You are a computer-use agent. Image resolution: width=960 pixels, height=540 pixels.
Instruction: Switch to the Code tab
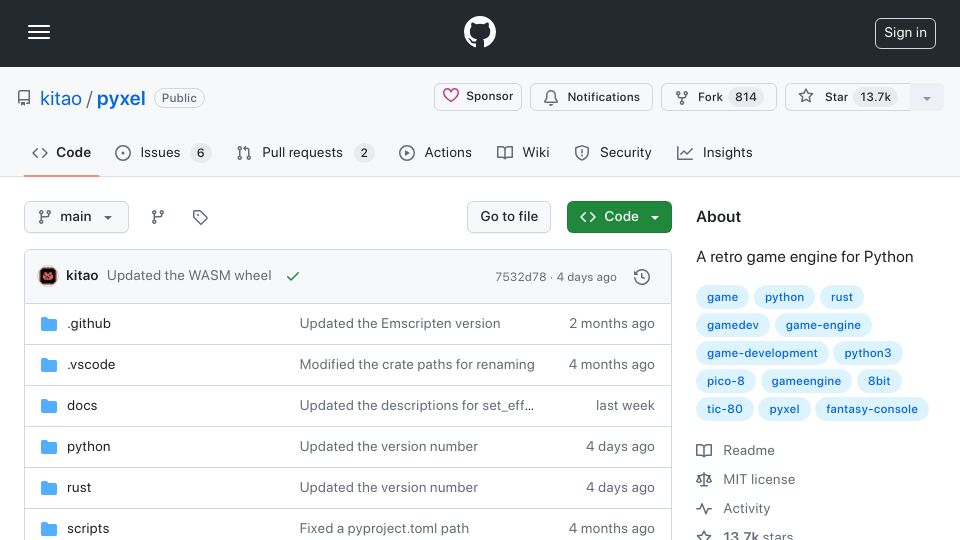tap(61, 152)
